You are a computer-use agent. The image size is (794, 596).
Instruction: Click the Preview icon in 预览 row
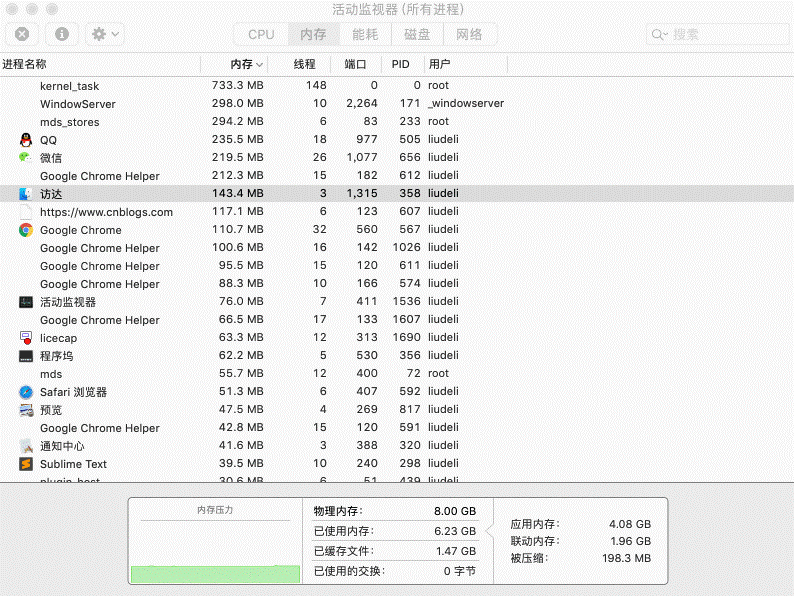tap(26, 410)
